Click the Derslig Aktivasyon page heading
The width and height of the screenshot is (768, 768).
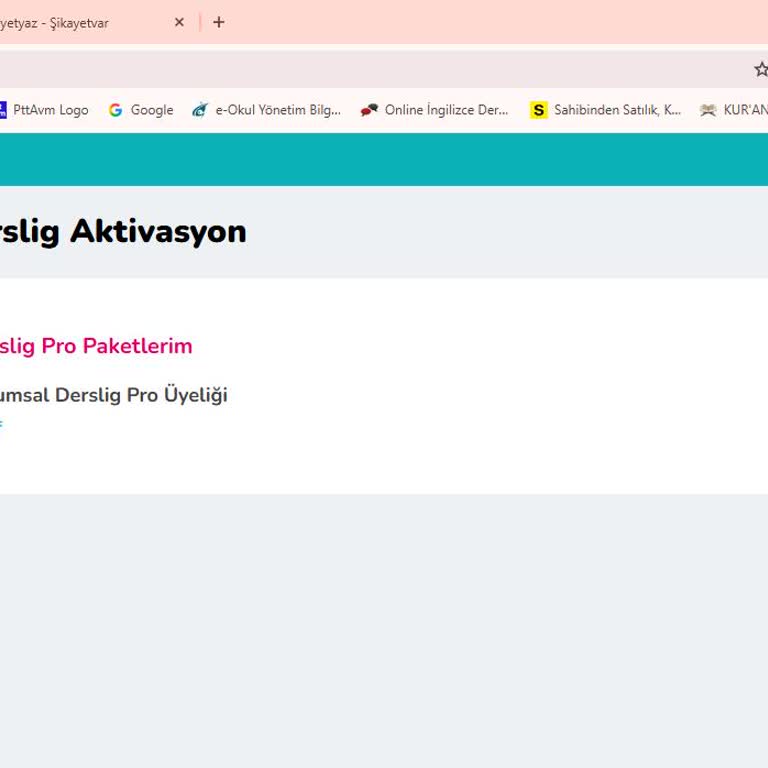click(x=123, y=231)
